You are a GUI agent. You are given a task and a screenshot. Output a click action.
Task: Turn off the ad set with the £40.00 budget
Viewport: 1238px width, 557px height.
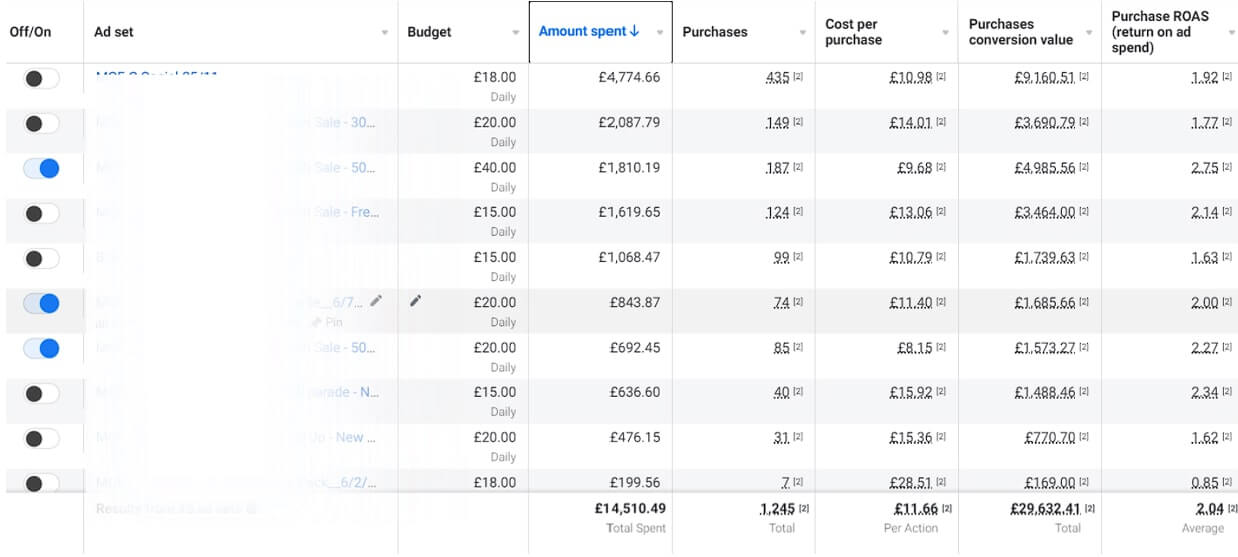[x=41, y=168]
